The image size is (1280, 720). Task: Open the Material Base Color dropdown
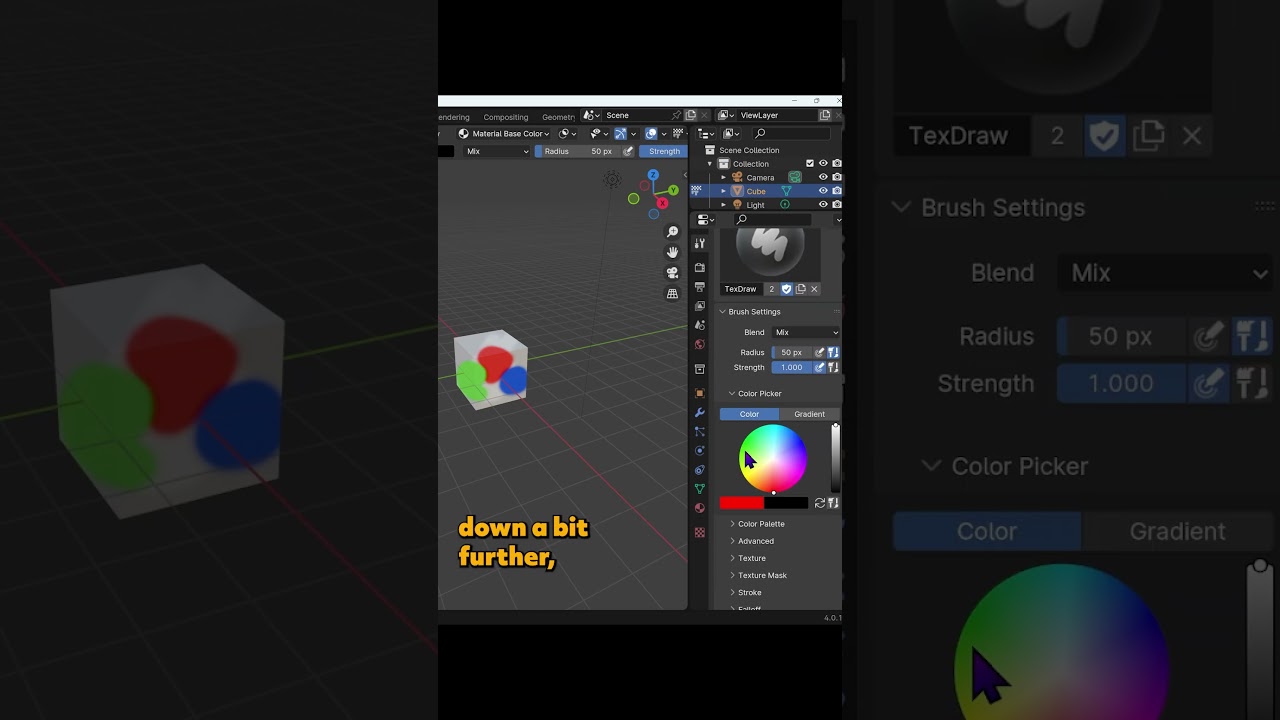504,134
